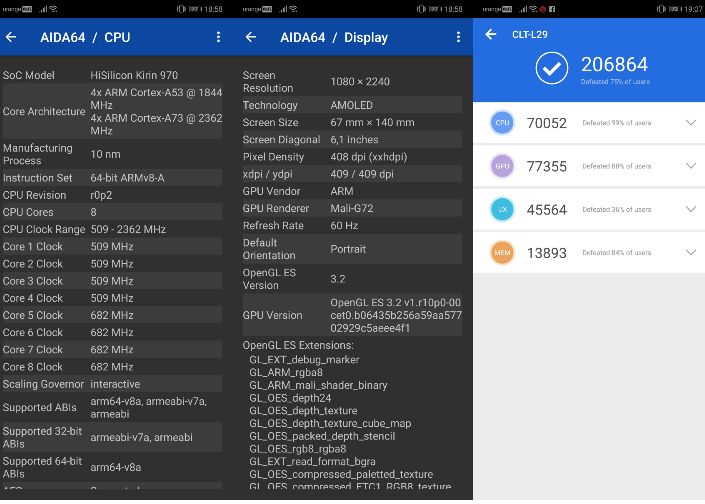Tap the back arrow beside AIDA64 / CPU
This screenshot has width=705, height=504.
click(x=11, y=37)
